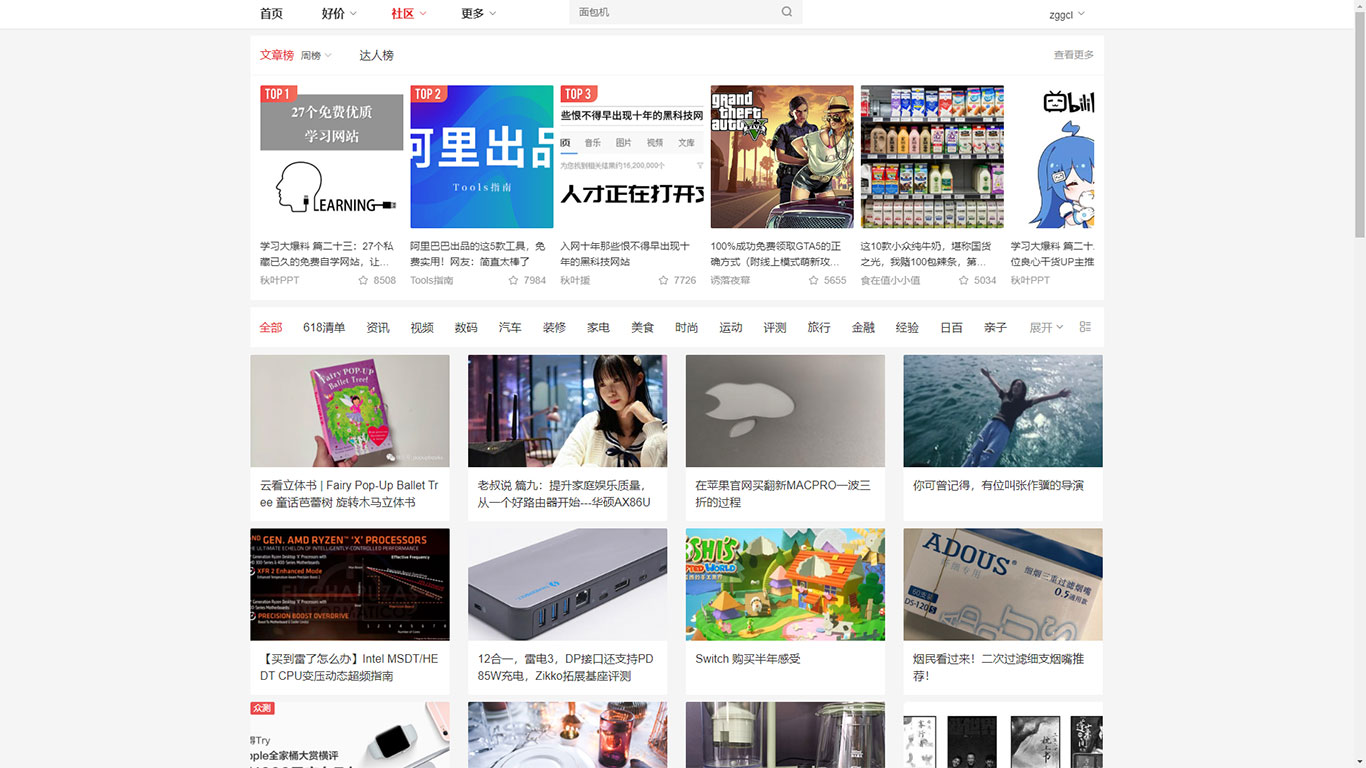Open article 烟民看过来 title

pyautogui.click(x=998, y=667)
